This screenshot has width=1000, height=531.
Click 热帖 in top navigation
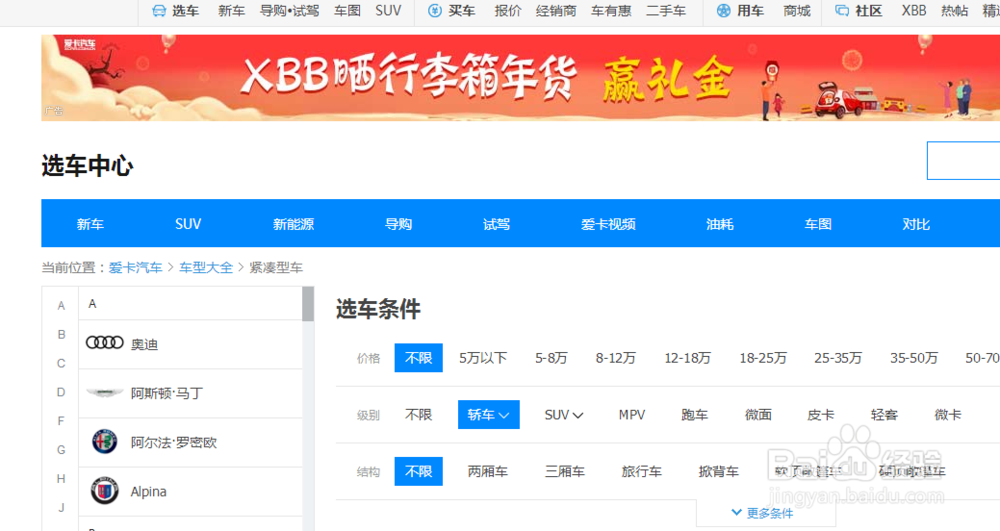954,11
